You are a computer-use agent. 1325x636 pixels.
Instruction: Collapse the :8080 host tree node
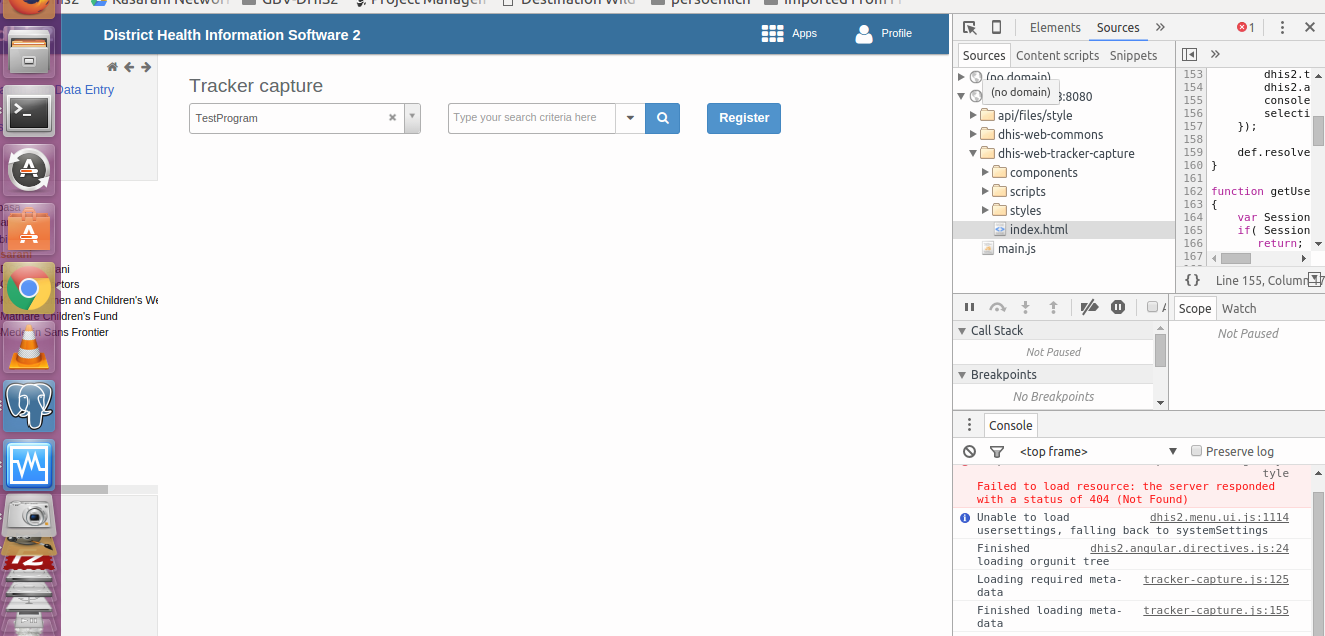click(962, 96)
